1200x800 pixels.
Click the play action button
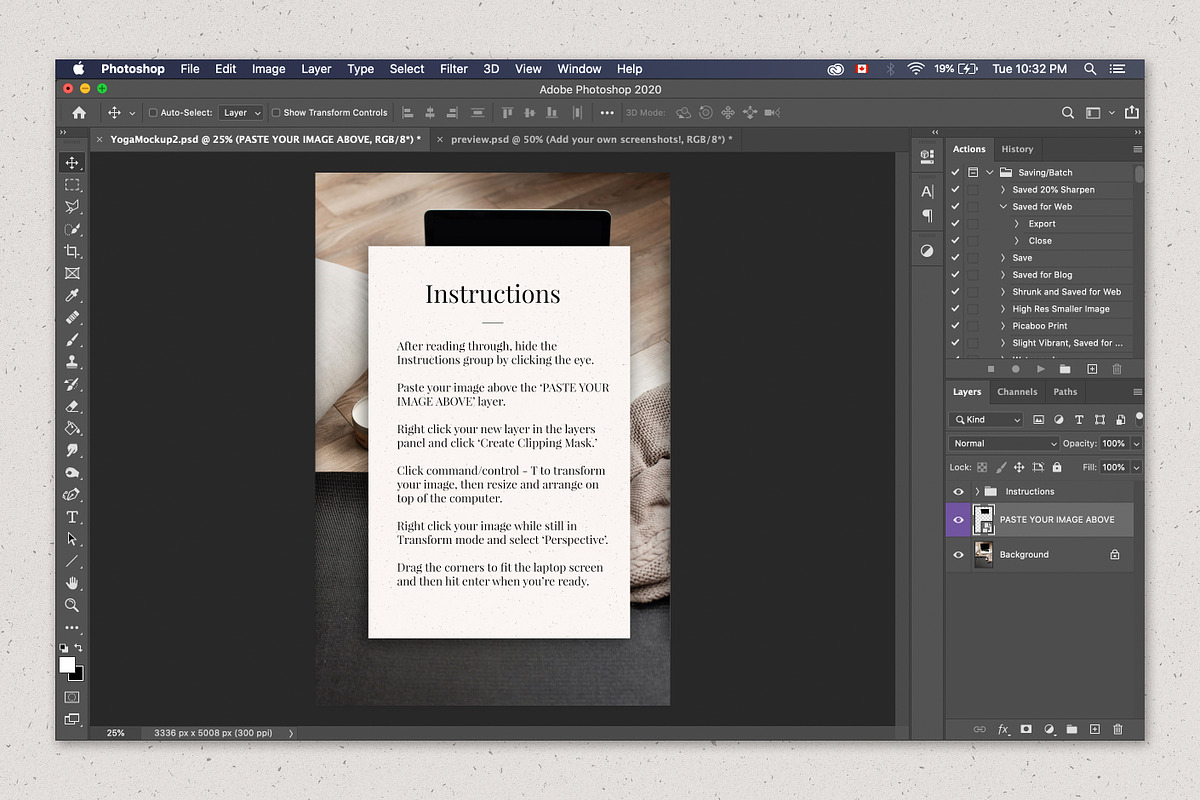pyautogui.click(x=1041, y=369)
